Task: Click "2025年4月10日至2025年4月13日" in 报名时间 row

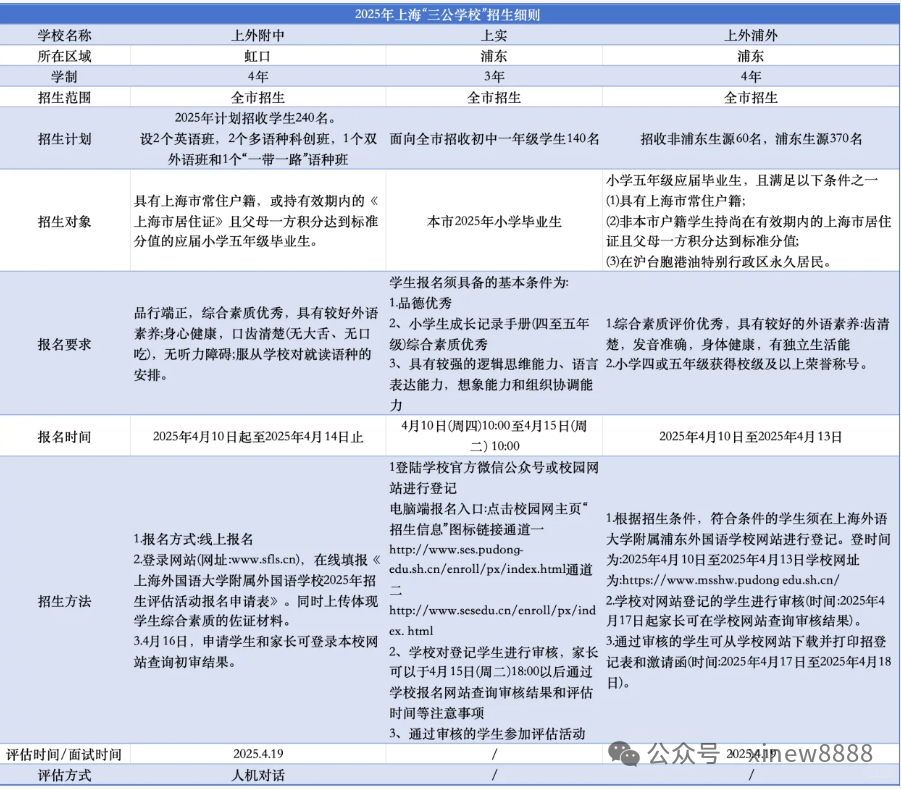Action: coord(750,436)
